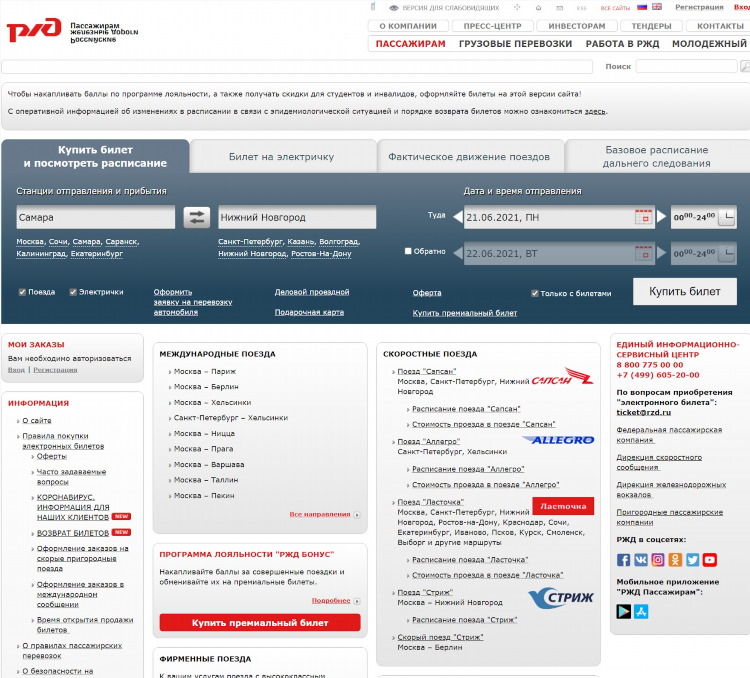This screenshot has width=750, height=678.
Task: Click the eye icon for visually impaired version
Action: [x=394, y=8]
